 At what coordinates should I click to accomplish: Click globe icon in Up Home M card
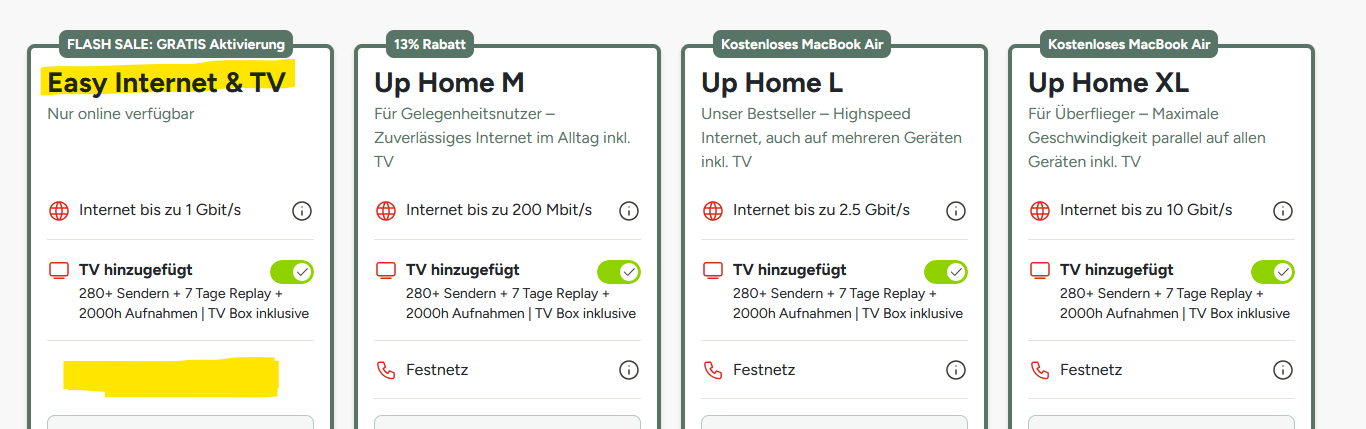tap(386, 211)
